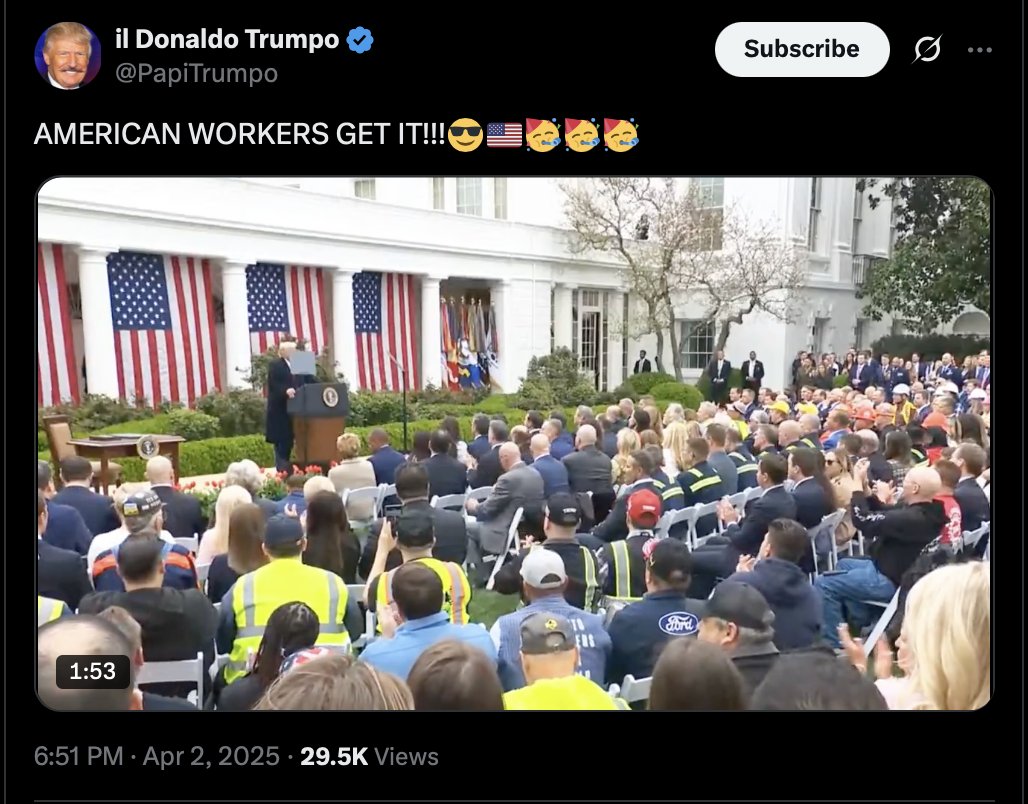Click the Ford logo on worker's jacket
The width and height of the screenshot is (1028, 804).
pyautogui.click(x=678, y=623)
